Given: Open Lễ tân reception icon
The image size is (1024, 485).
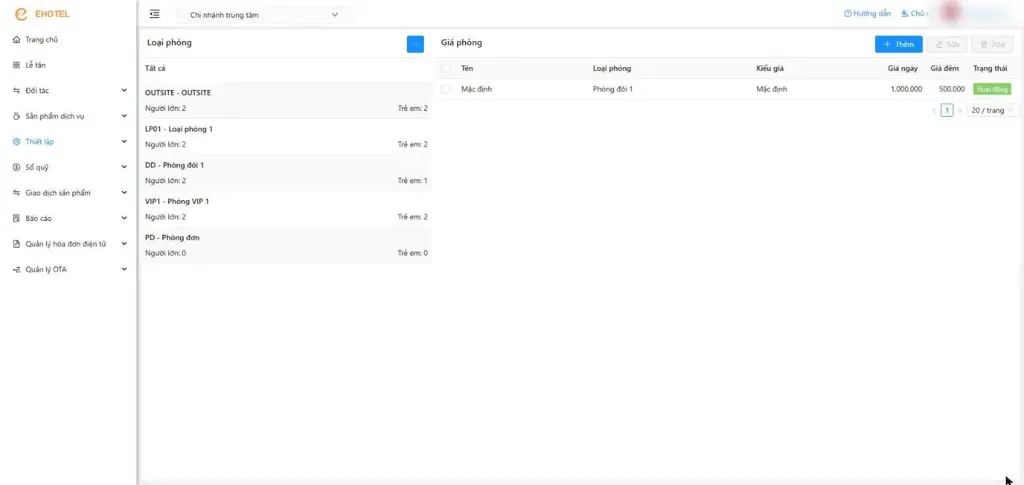Looking at the screenshot, I should point(17,65).
